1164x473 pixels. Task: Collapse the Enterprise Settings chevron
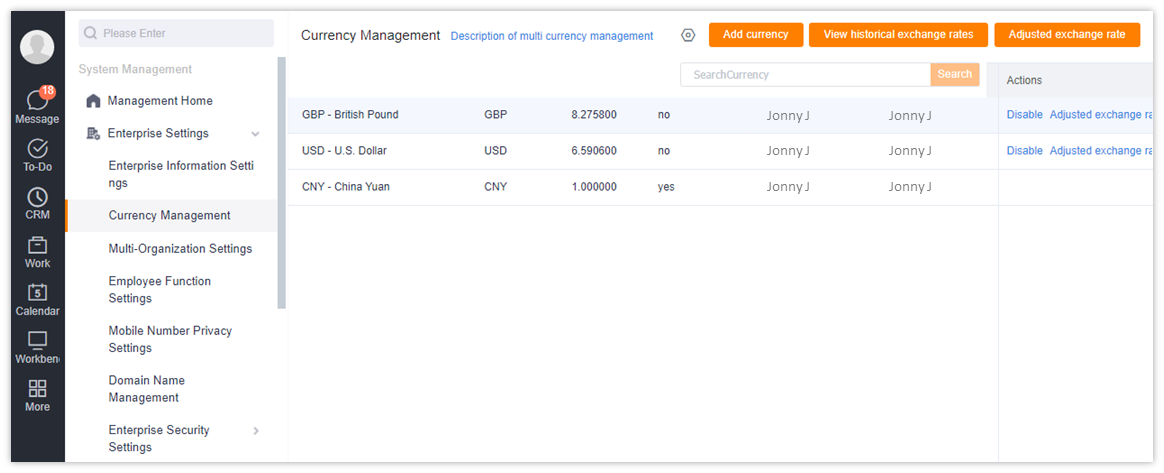coord(255,134)
